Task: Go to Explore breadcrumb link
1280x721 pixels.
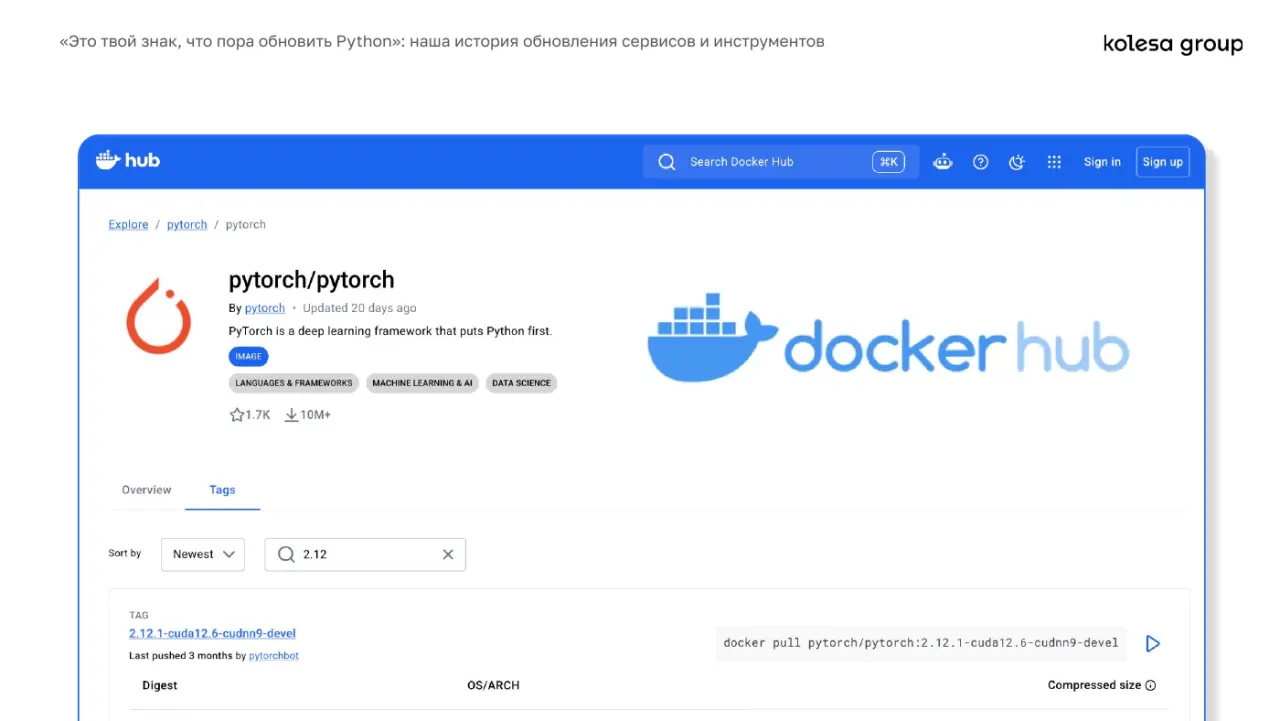Action: tap(128, 225)
